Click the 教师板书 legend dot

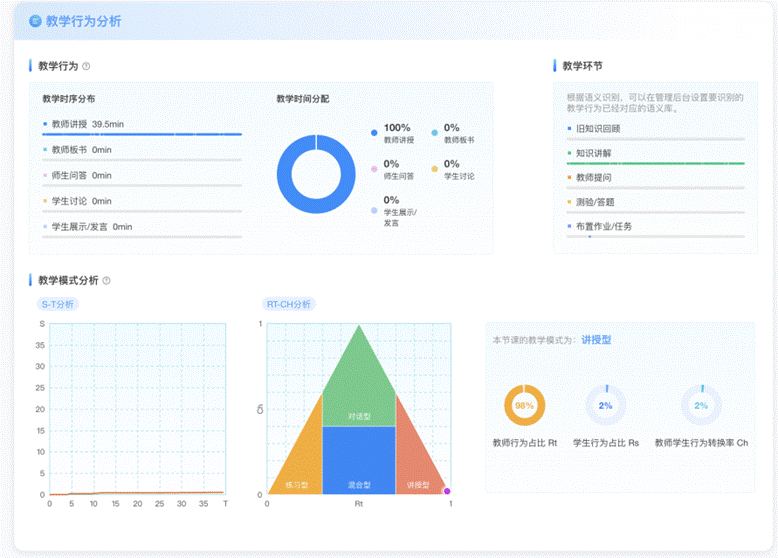pos(435,132)
